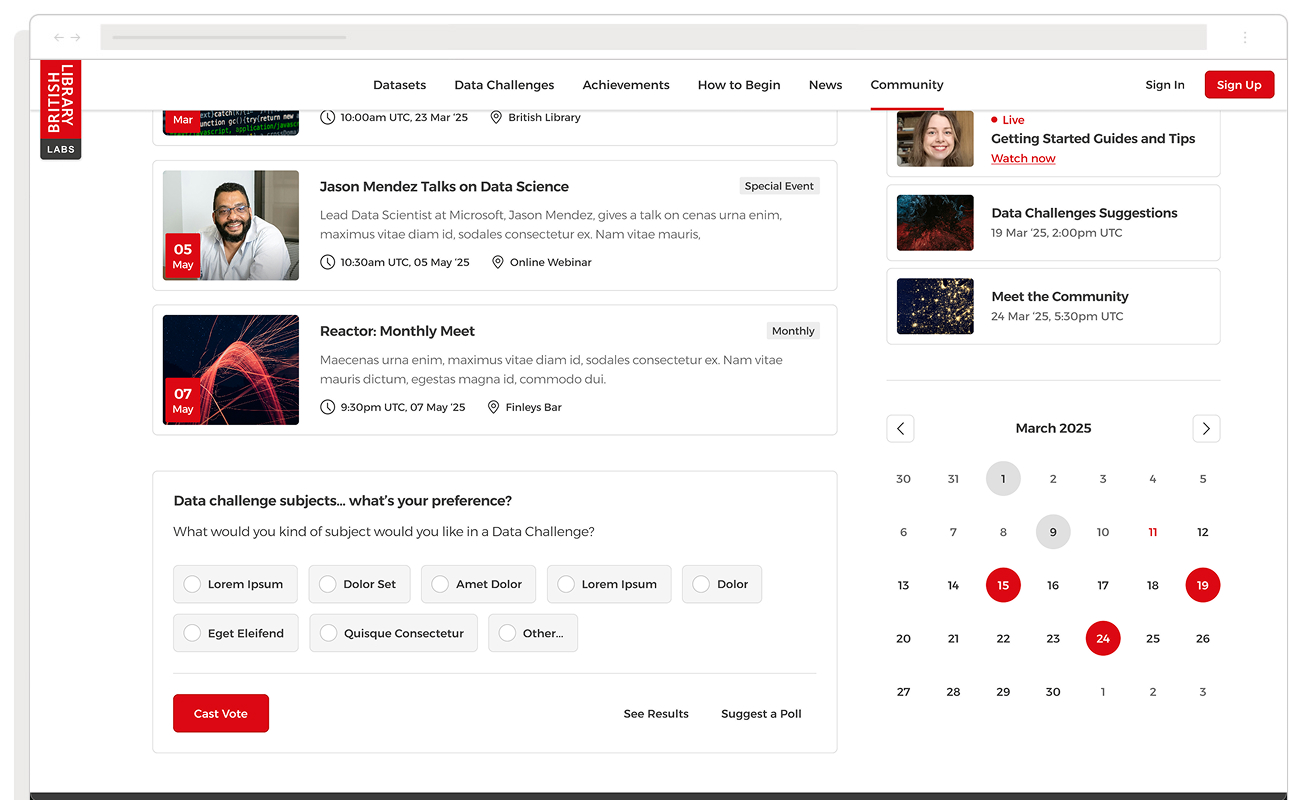Select March 24 highlighted calendar date

(x=1103, y=638)
